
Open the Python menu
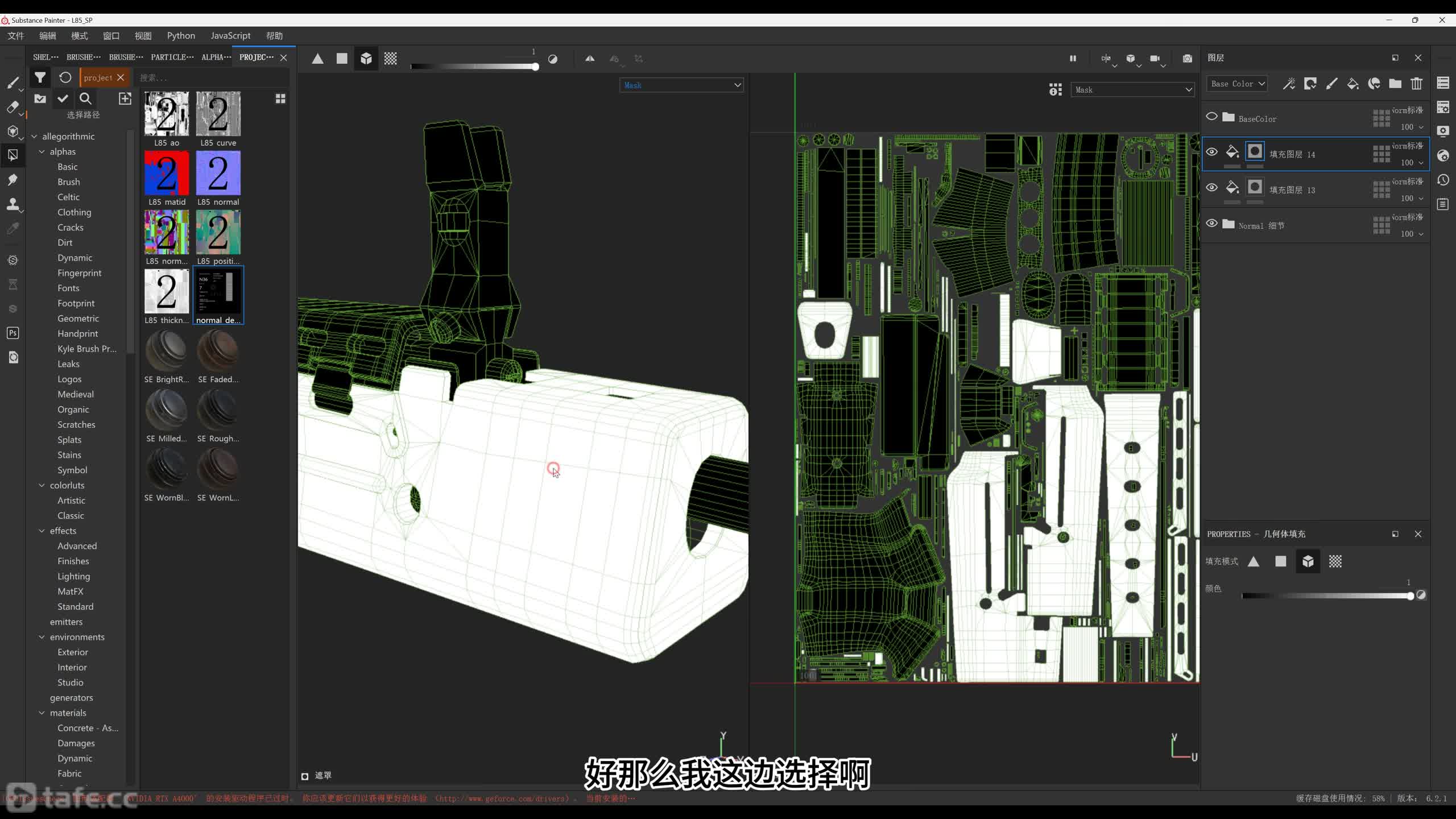coord(181,36)
